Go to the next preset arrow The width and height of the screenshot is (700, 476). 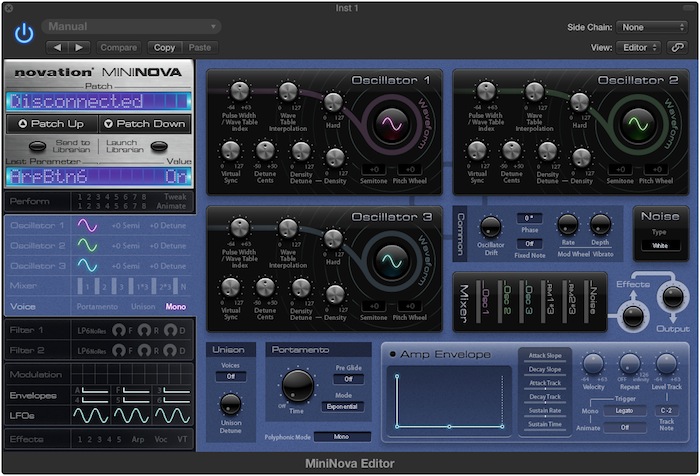coord(80,47)
